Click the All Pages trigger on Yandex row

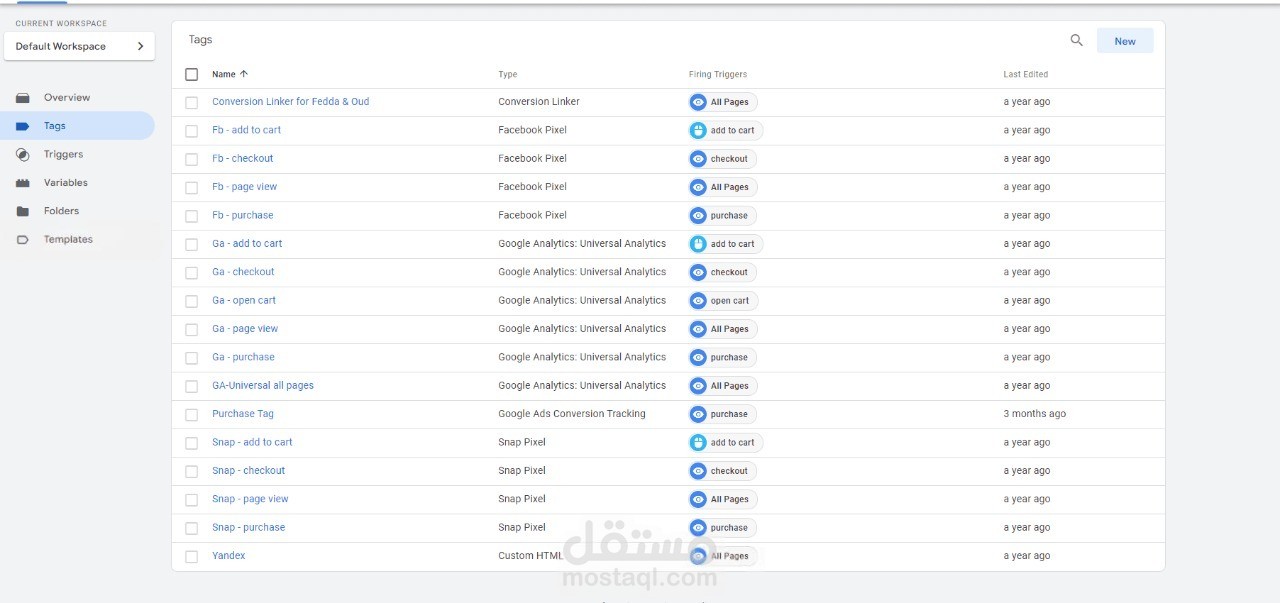(723, 556)
